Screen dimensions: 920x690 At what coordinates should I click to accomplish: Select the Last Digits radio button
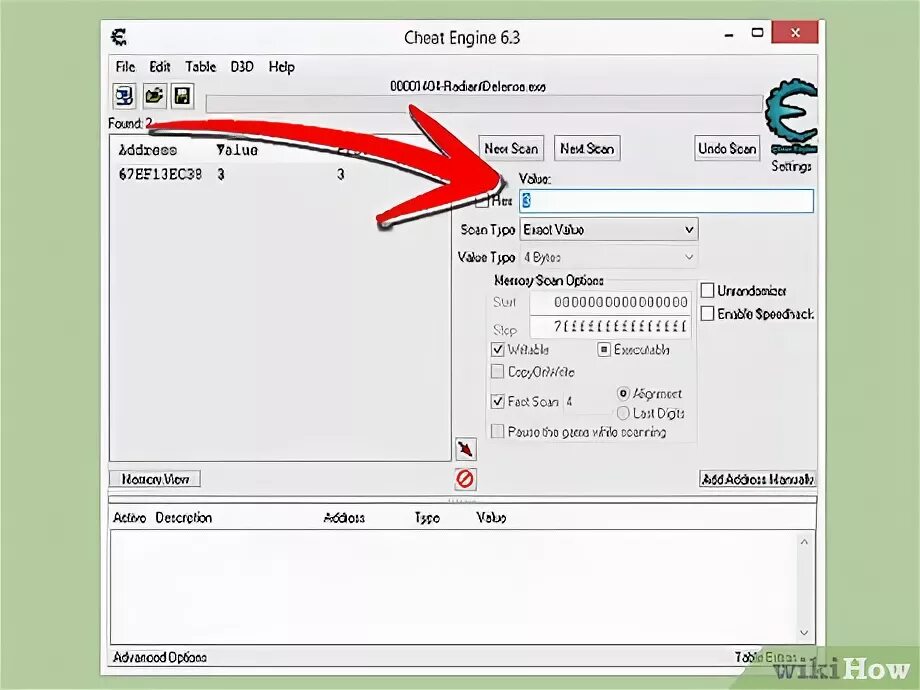coord(623,413)
